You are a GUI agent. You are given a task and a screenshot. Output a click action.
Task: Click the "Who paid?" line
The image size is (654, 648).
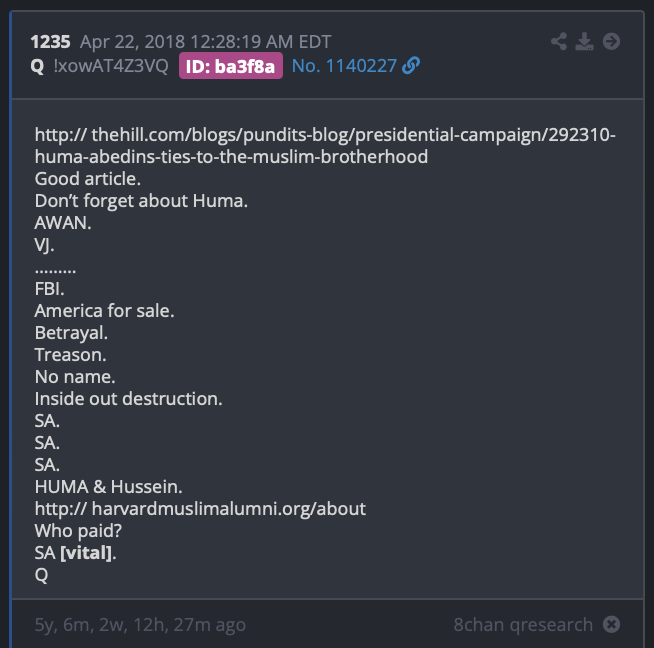78,531
